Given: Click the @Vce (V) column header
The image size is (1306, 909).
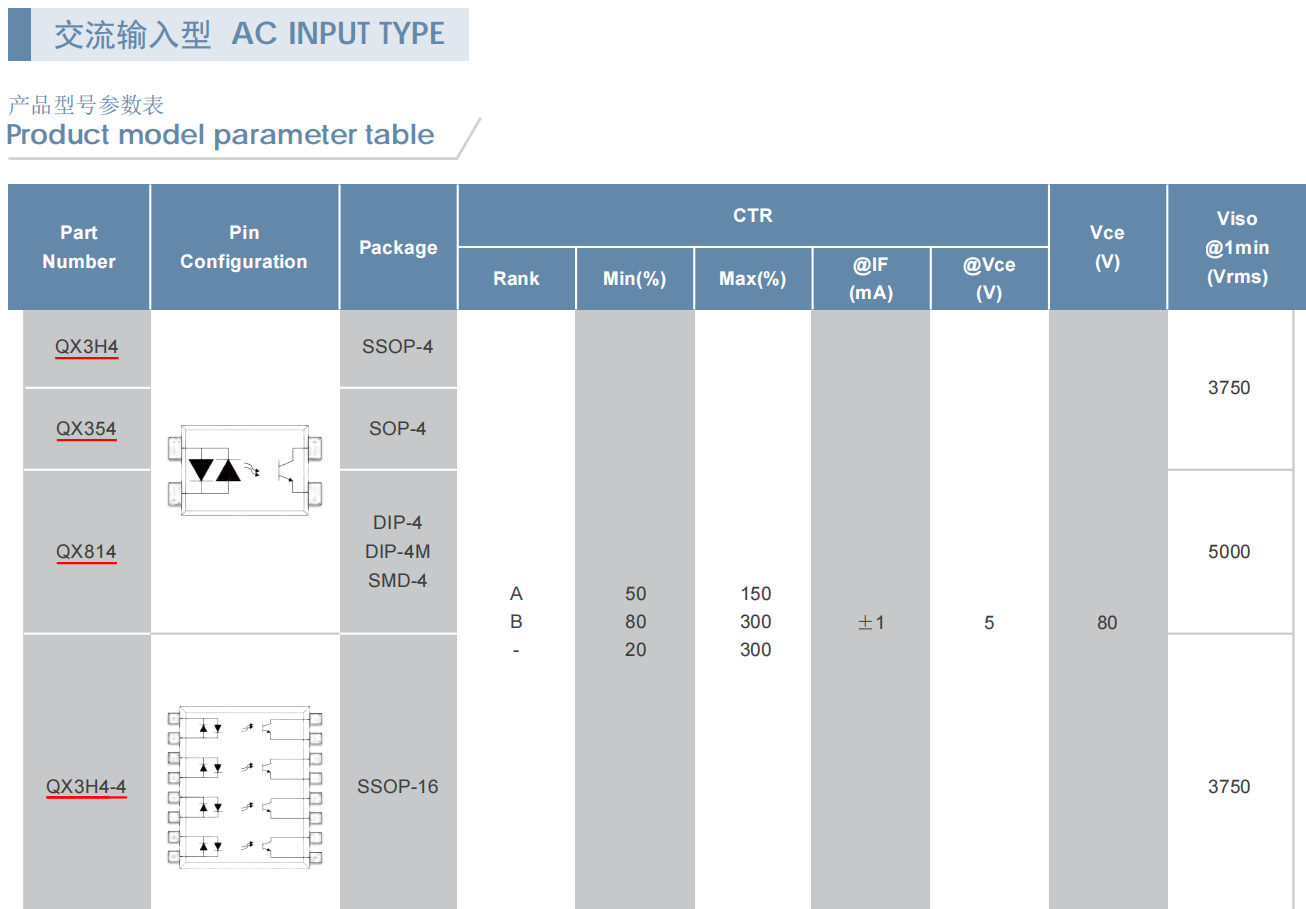Looking at the screenshot, I should point(989,279).
